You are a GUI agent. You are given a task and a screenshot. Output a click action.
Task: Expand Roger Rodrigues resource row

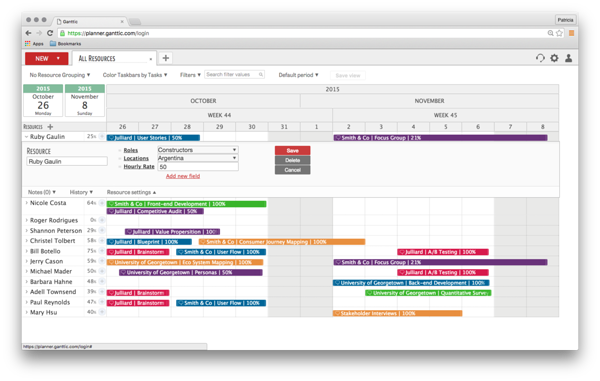click(x=26, y=220)
